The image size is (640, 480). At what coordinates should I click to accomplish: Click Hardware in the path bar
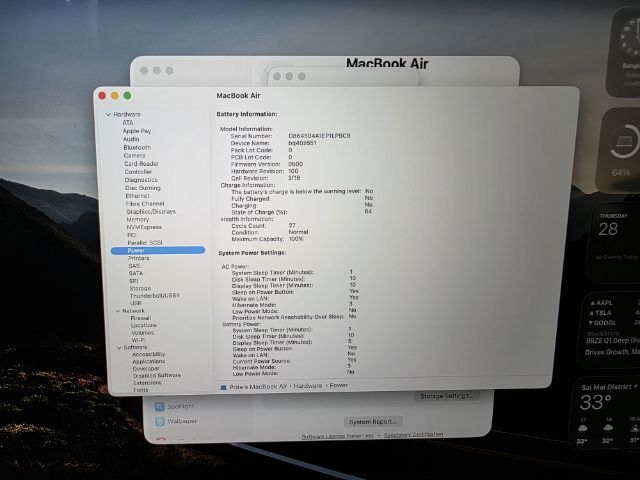point(308,386)
